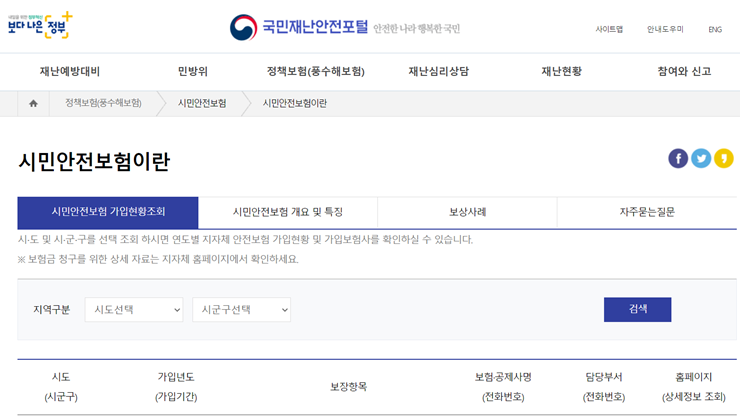The image size is (740, 418).
Task: Share page via Twitter icon
Action: (701, 159)
